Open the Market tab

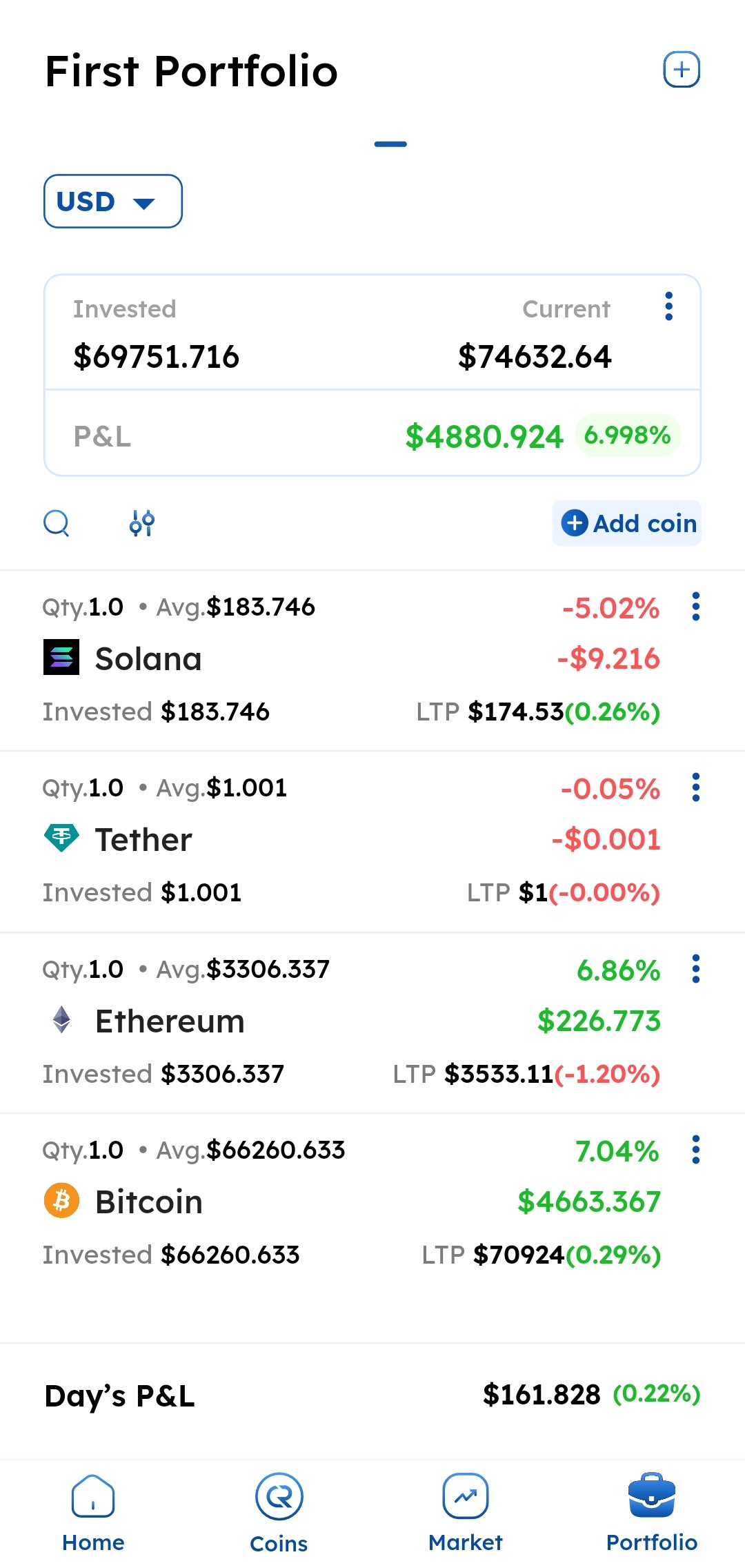tap(466, 1513)
